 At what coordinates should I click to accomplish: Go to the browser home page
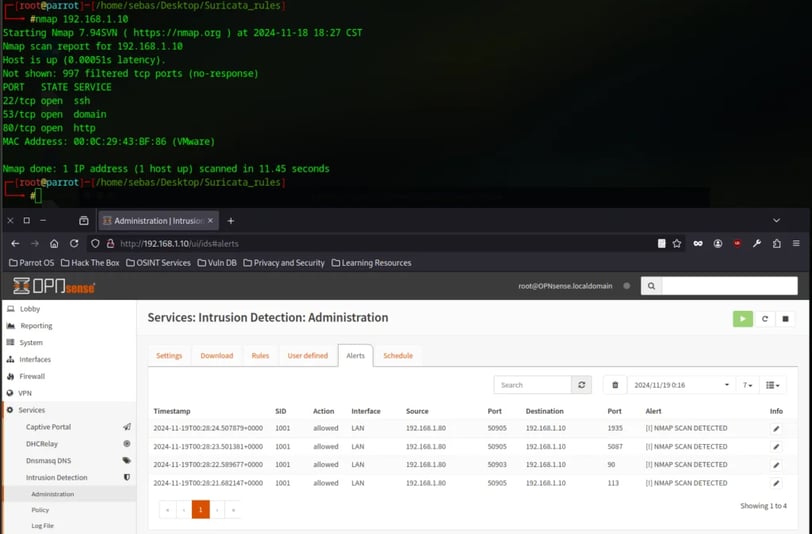54,243
